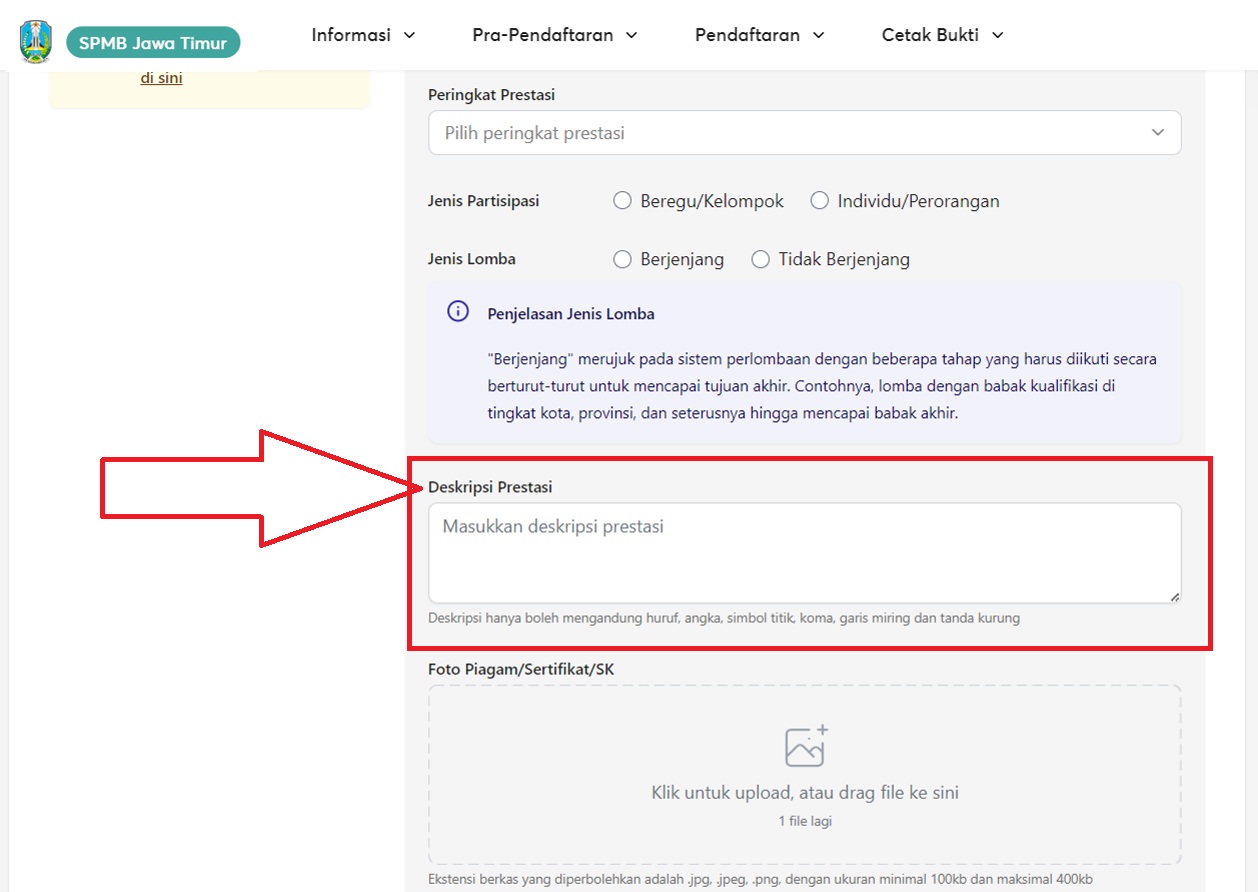Image resolution: width=1258 pixels, height=892 pixels.
Task: Open the Peringkat Prestasi dropdown
Action: [x=805, y=133]
